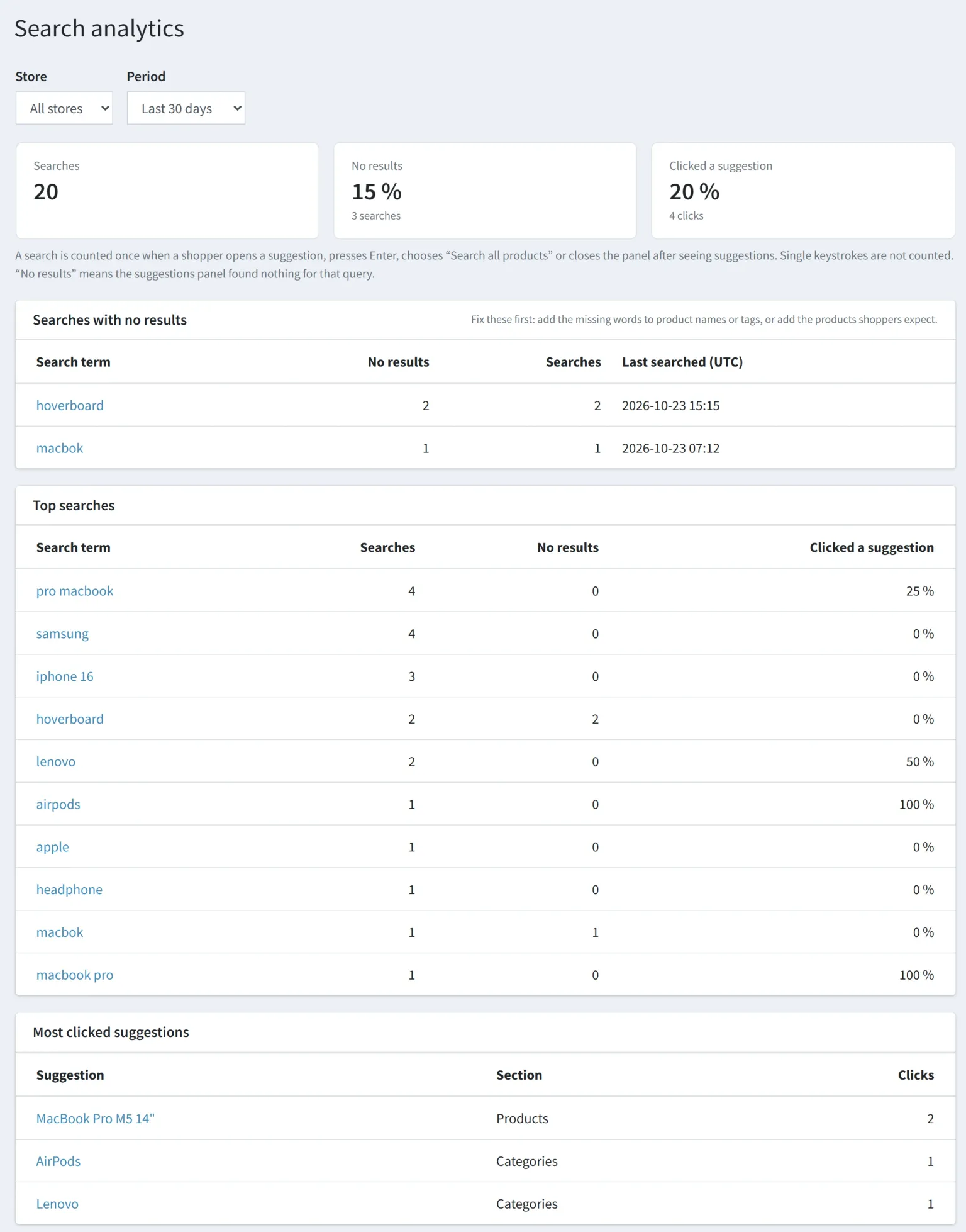Click the 2026-10-23 07:12 timestamp

[671, 449]
